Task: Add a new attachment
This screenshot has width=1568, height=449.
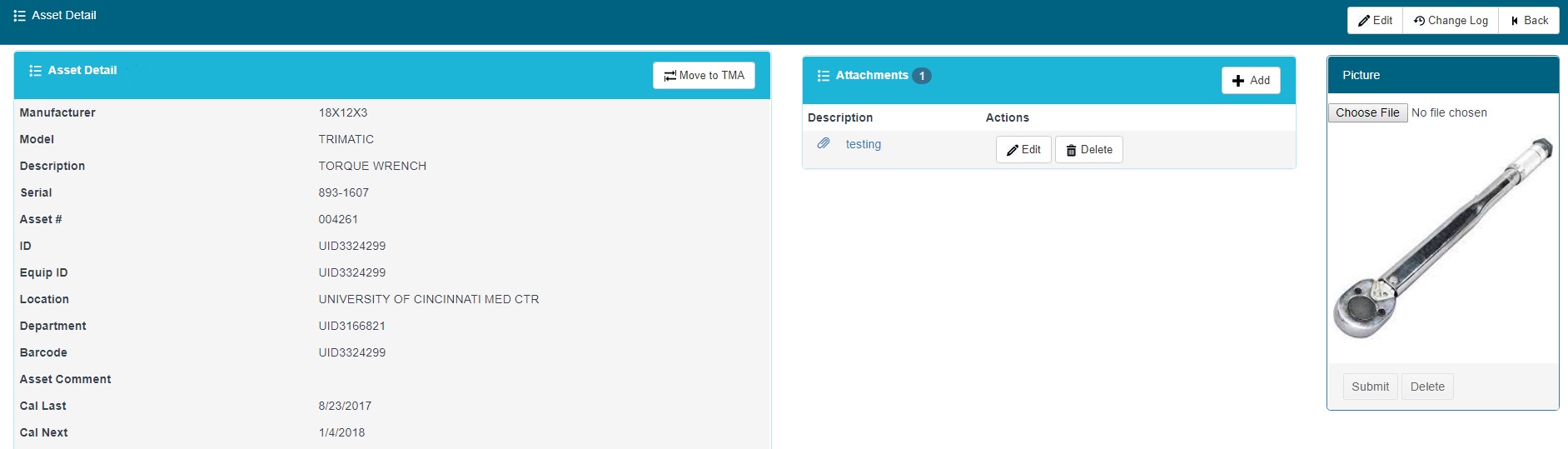Action: [1250, 81]
